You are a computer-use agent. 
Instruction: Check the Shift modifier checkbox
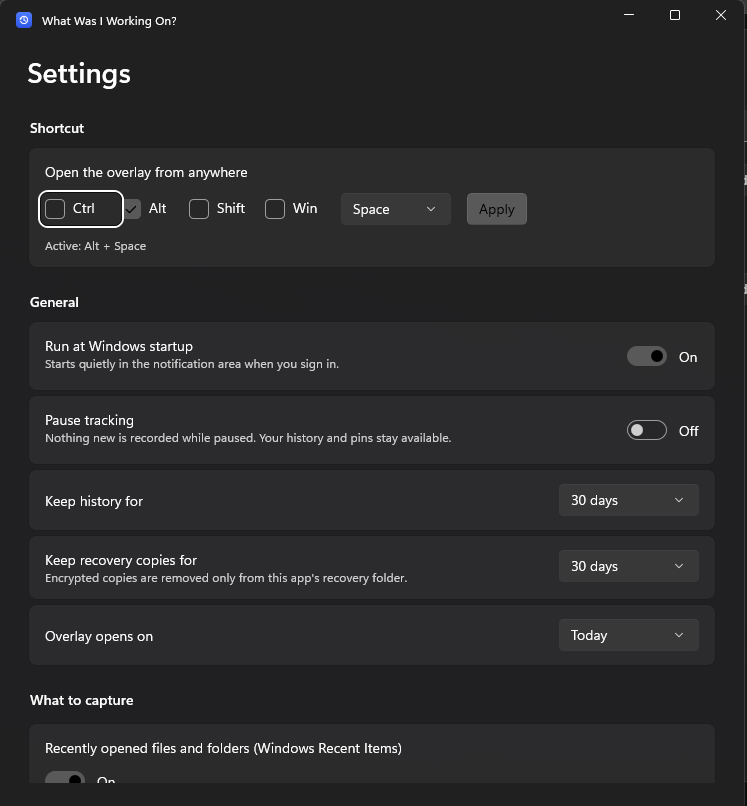(x=199, y=209)
